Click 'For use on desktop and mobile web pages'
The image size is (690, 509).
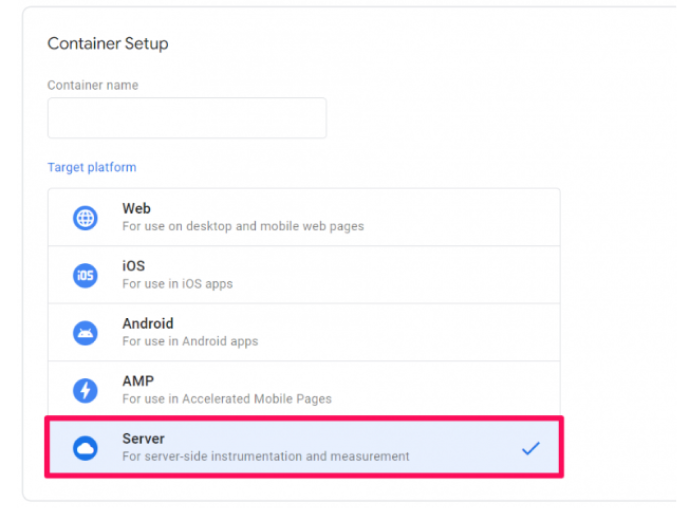coord(243,226)
